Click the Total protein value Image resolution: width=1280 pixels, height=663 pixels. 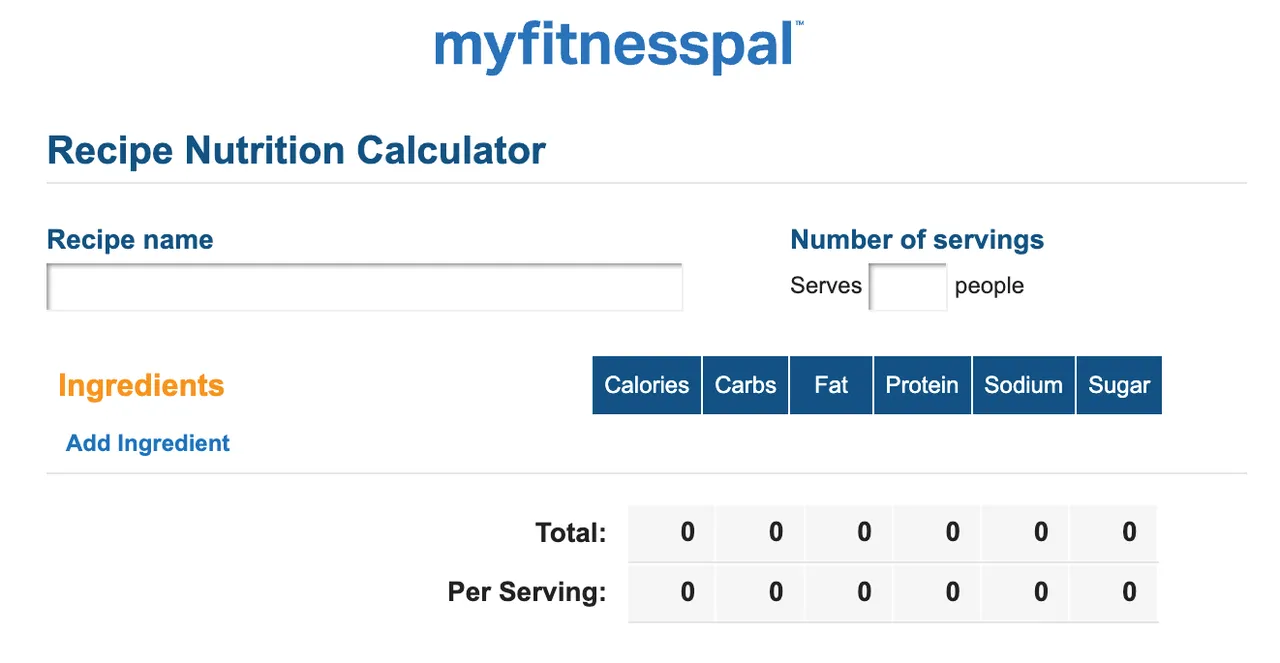click(952, 532)
